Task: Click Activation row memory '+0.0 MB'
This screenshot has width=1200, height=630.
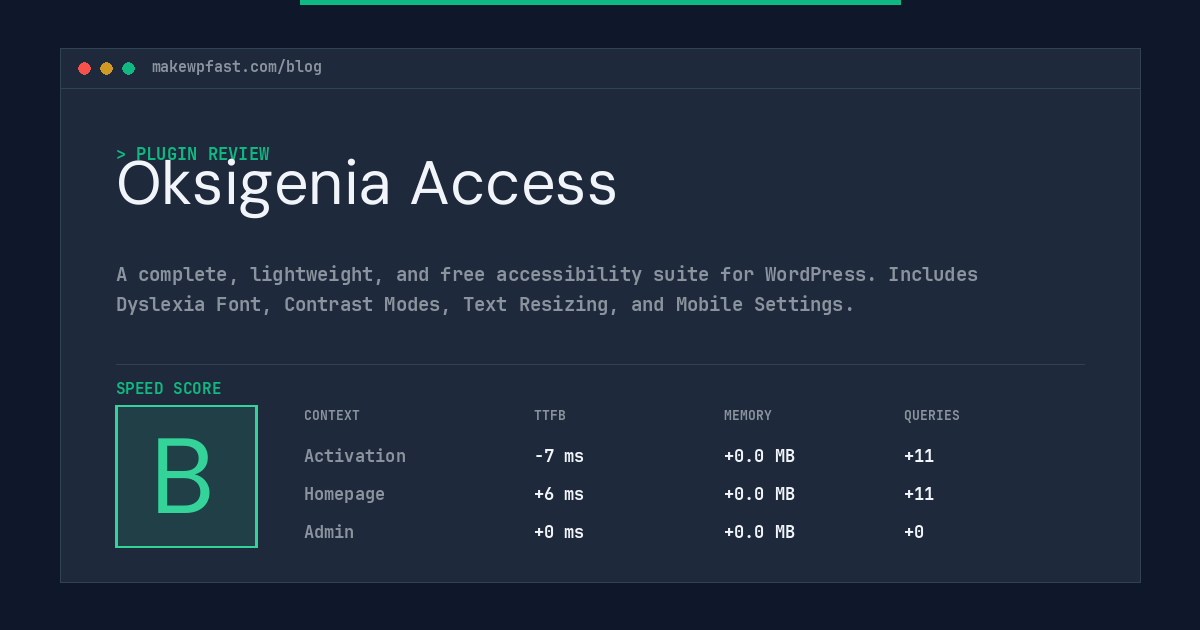Action: (759, 456)
